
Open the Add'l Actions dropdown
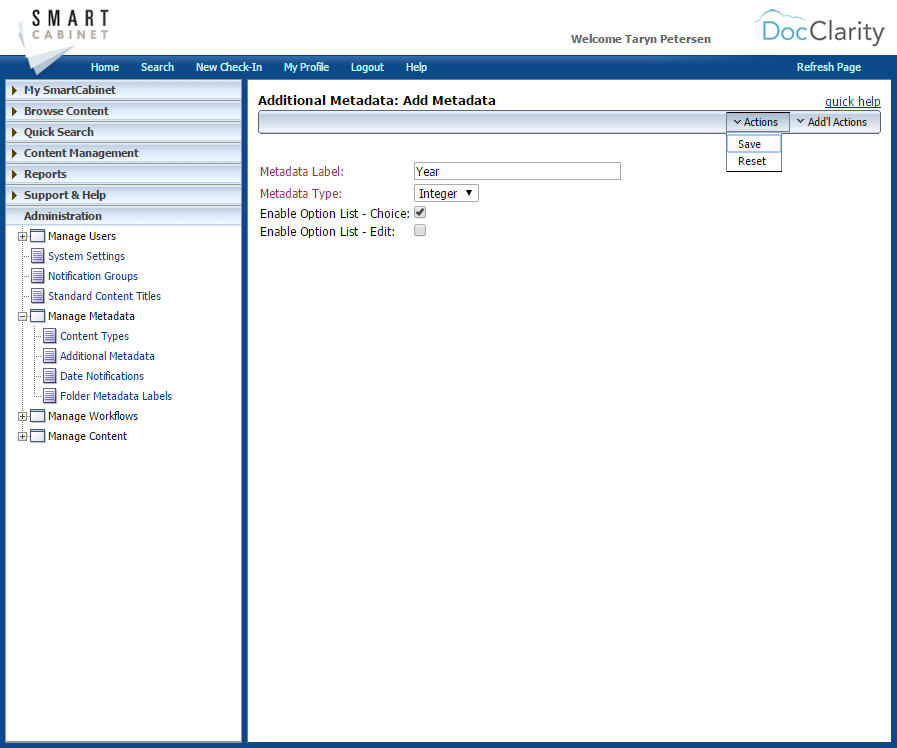(835, 121)
